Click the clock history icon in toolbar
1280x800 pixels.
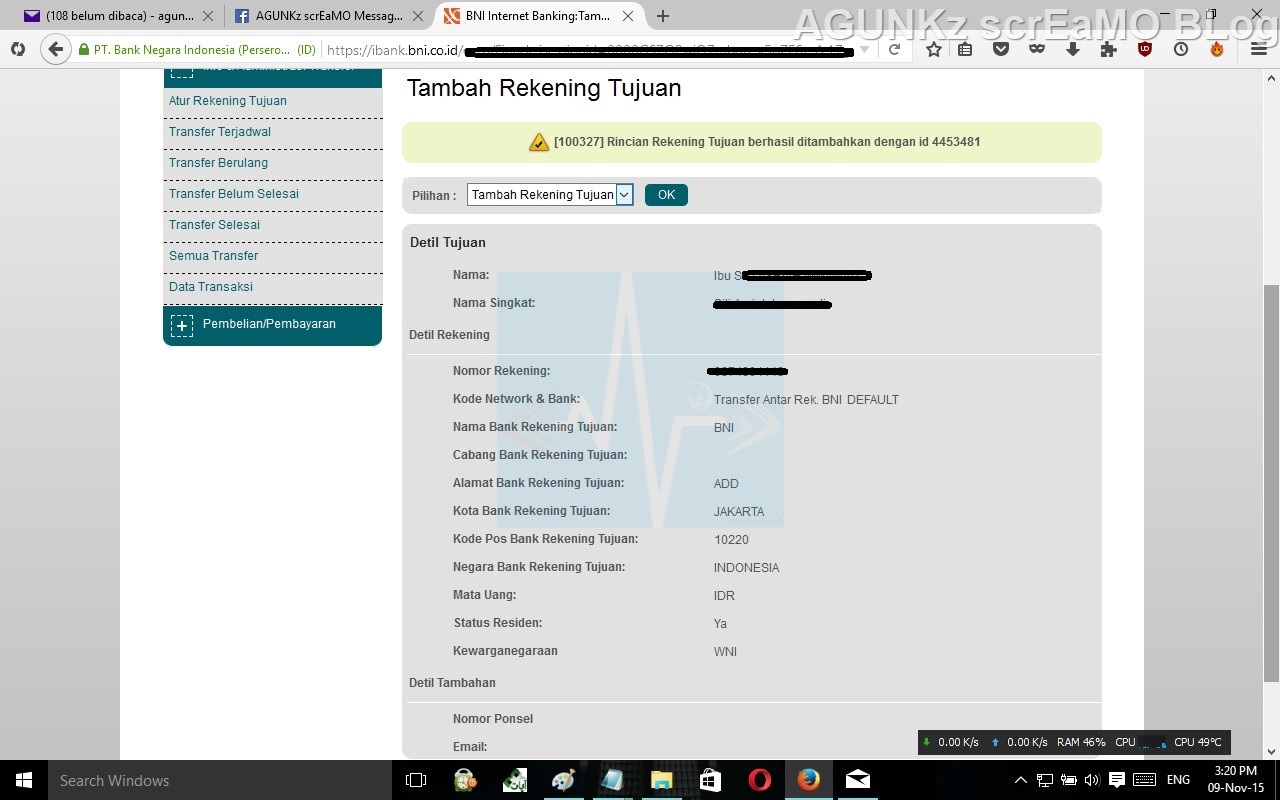click(x=1181, y=49)
